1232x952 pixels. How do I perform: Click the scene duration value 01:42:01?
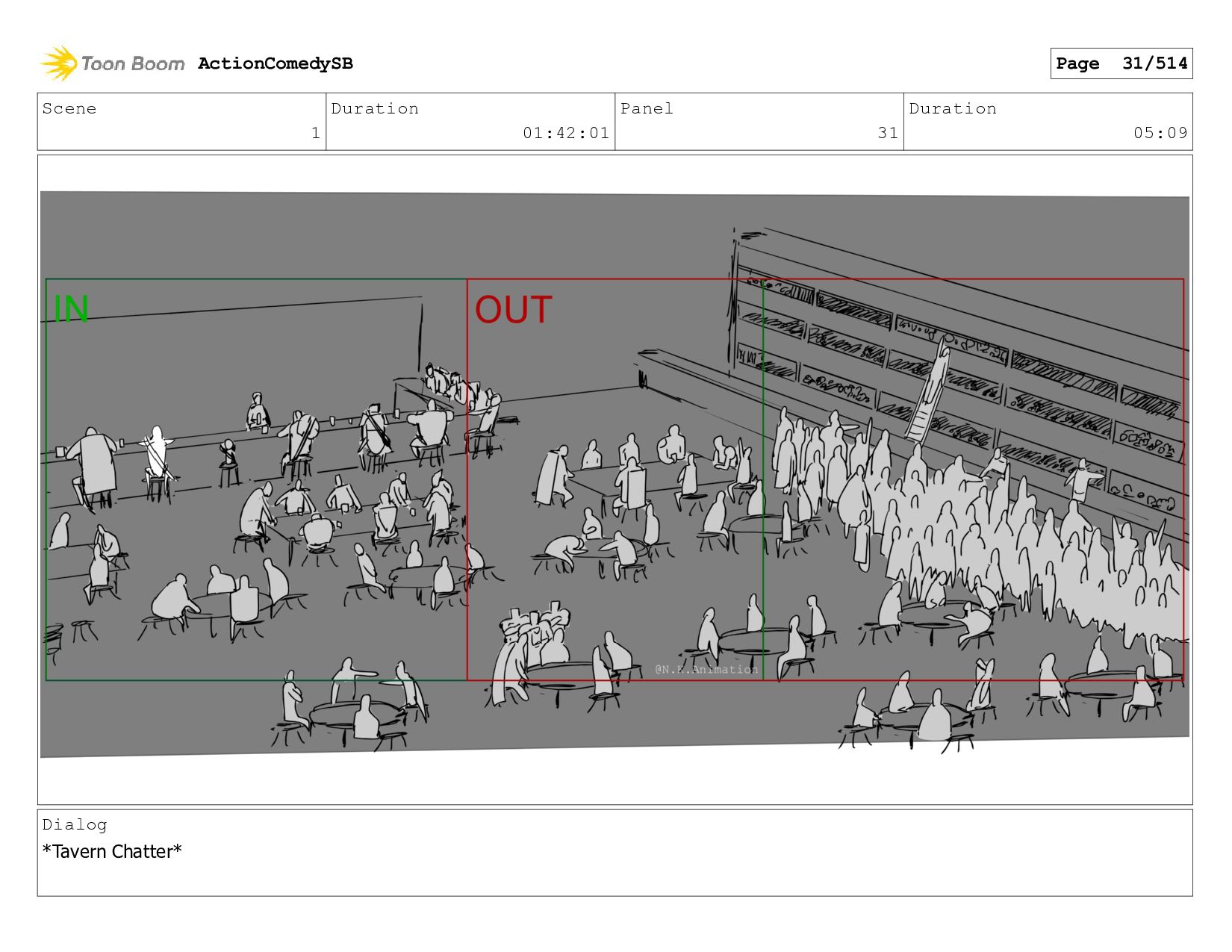click(x=566, y=133)
